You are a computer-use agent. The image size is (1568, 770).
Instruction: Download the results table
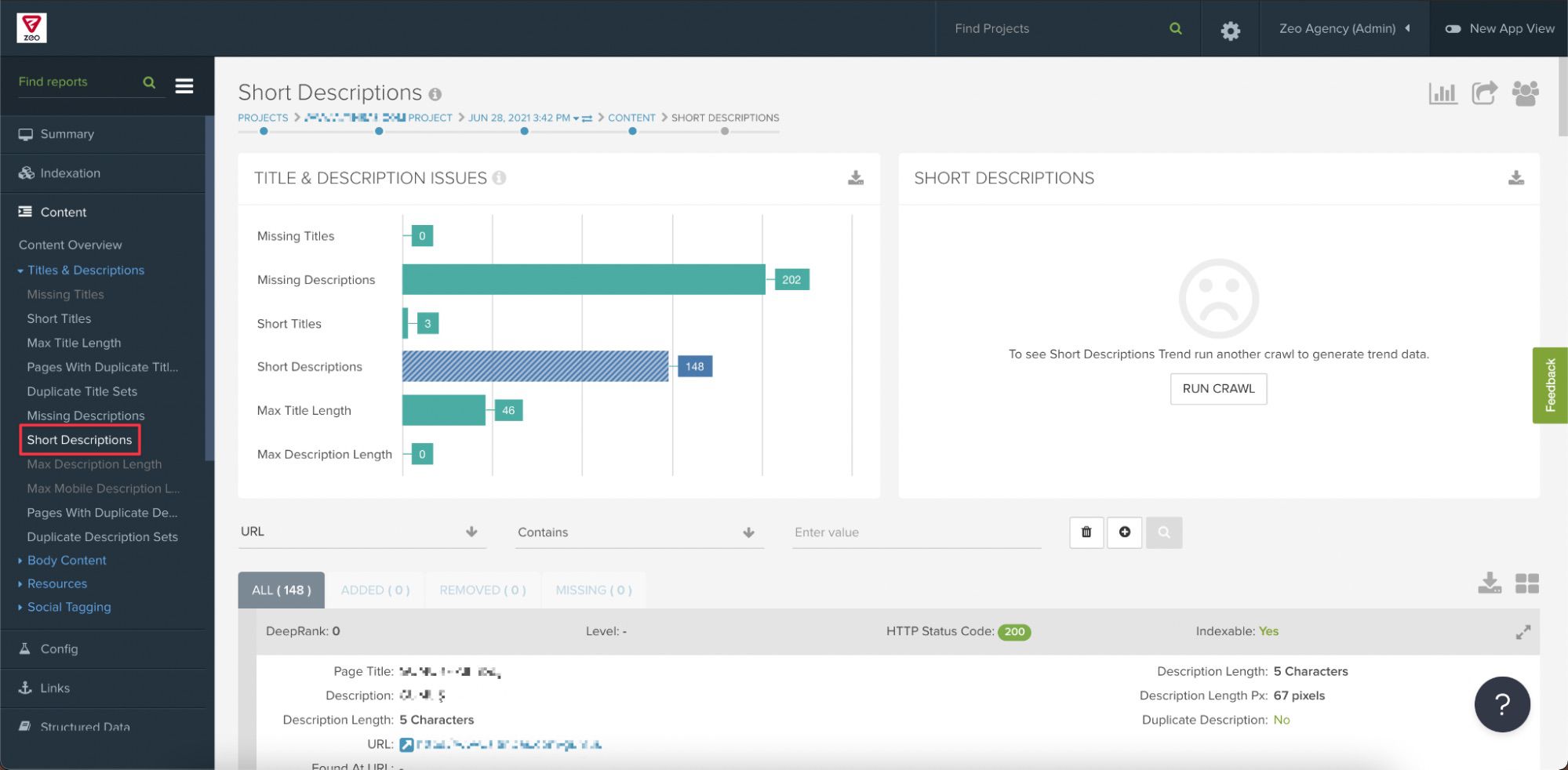(1490, 583)
